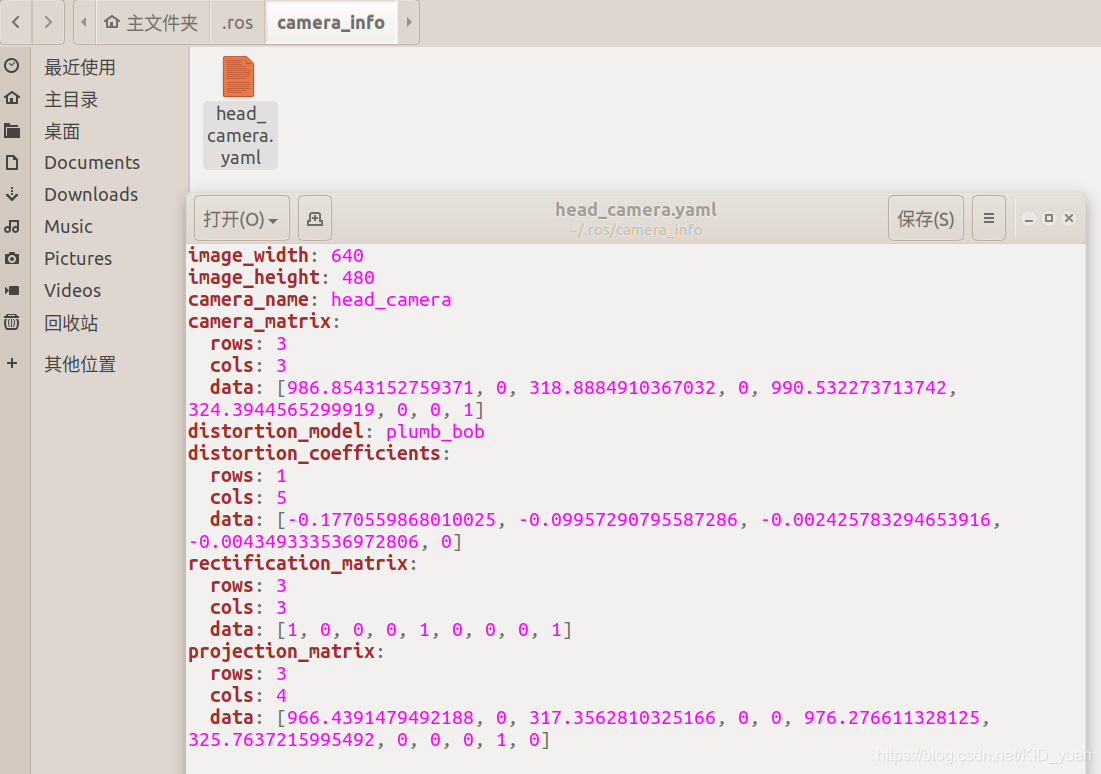Go back in file manager history
The image size is (1101, 774).
pos(15,22)
